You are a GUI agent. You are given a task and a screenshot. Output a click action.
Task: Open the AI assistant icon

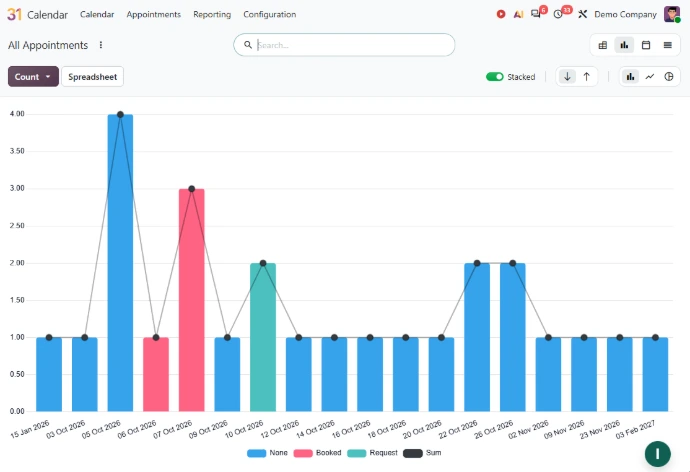click(518, 15)
